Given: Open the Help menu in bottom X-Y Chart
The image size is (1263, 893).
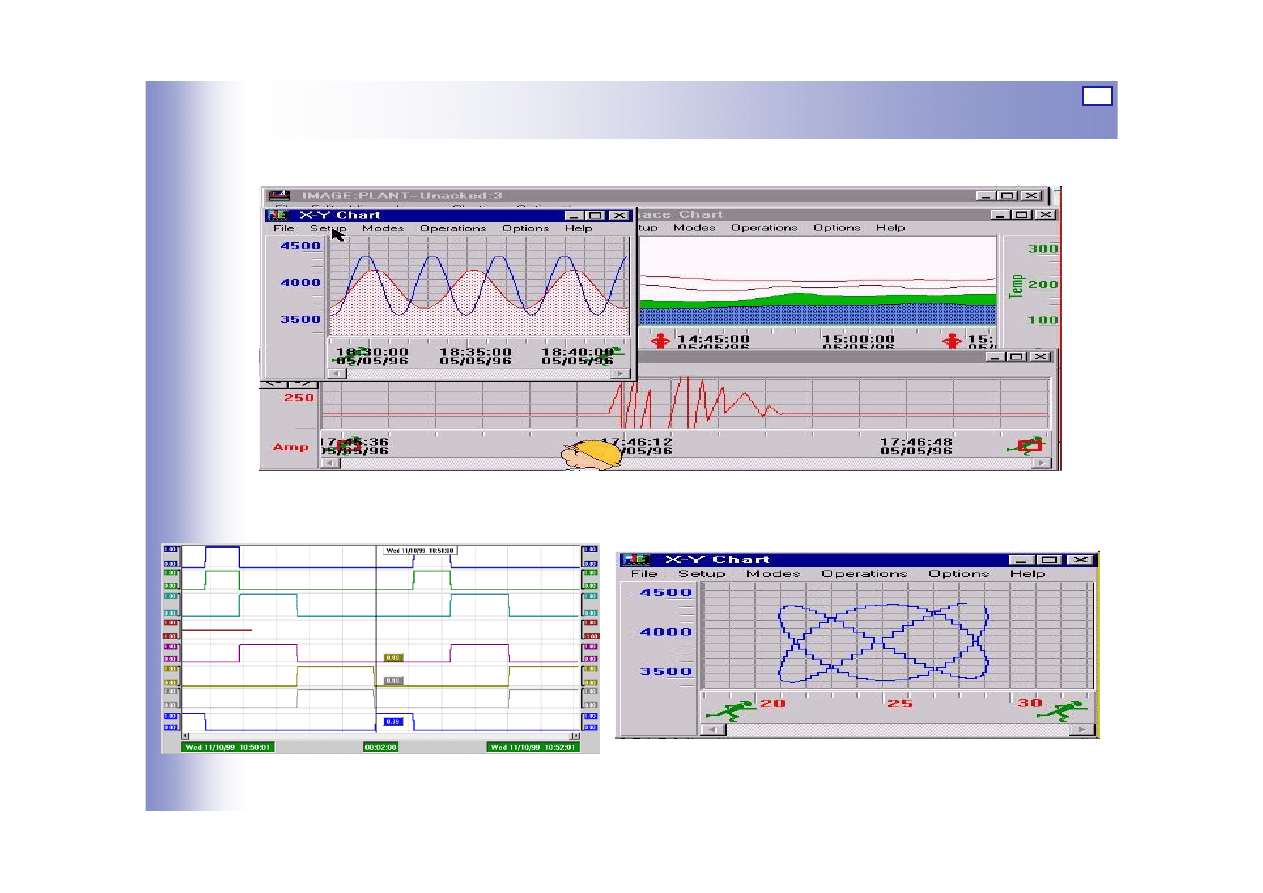Looking at the screenshot, I should (x=1027, y=574).
